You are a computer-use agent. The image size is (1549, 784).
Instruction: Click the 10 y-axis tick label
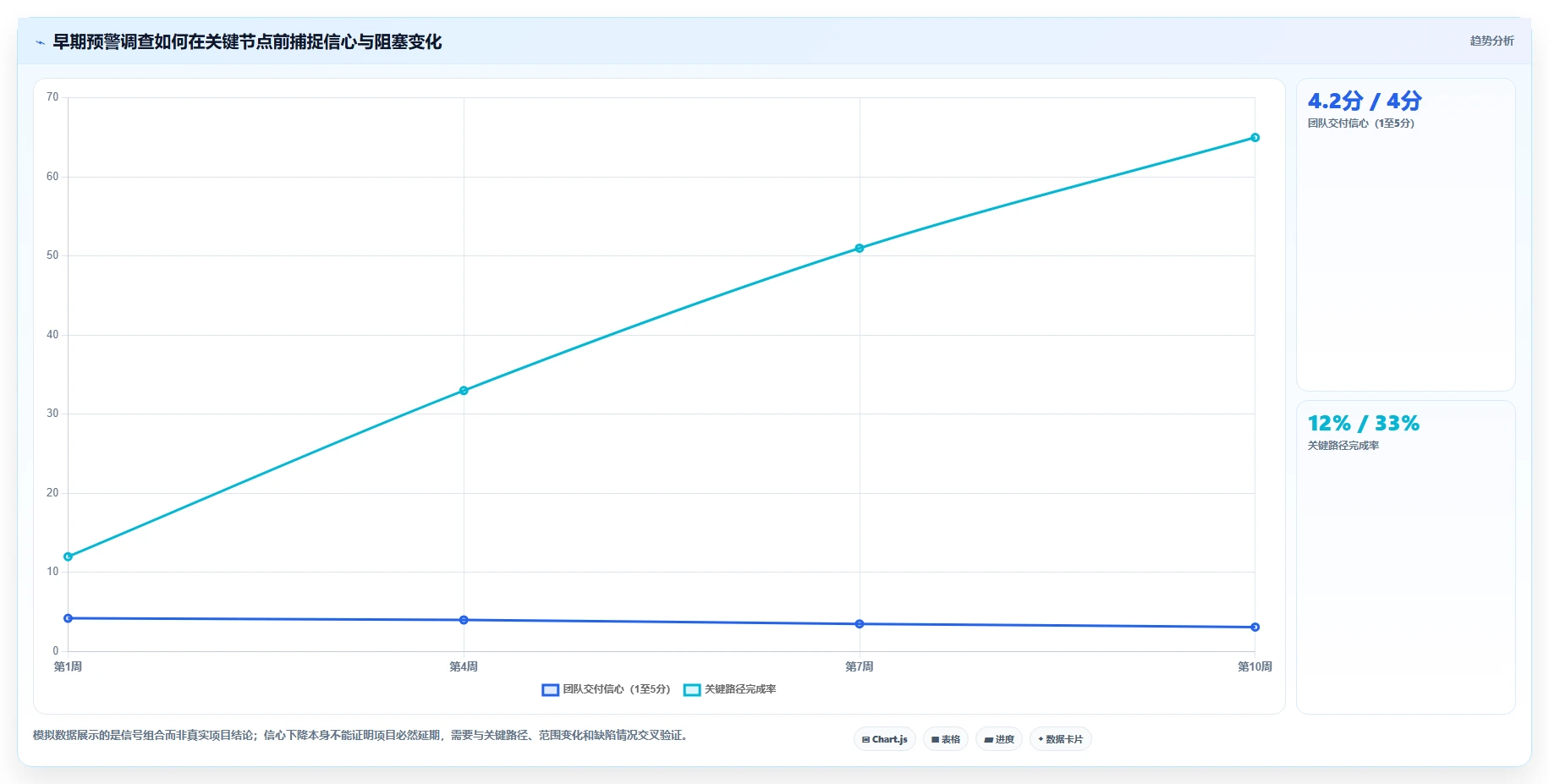[52, 572]
